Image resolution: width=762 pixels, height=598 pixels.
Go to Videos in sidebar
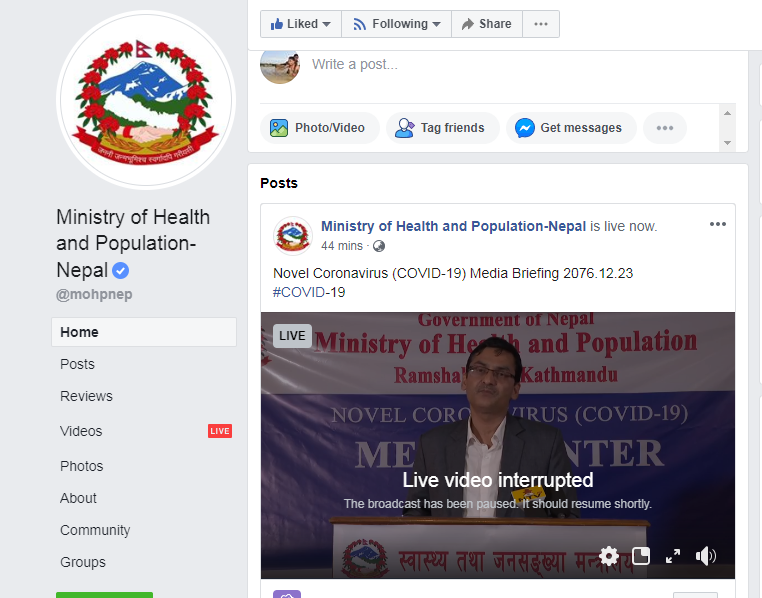pos(81,431)
